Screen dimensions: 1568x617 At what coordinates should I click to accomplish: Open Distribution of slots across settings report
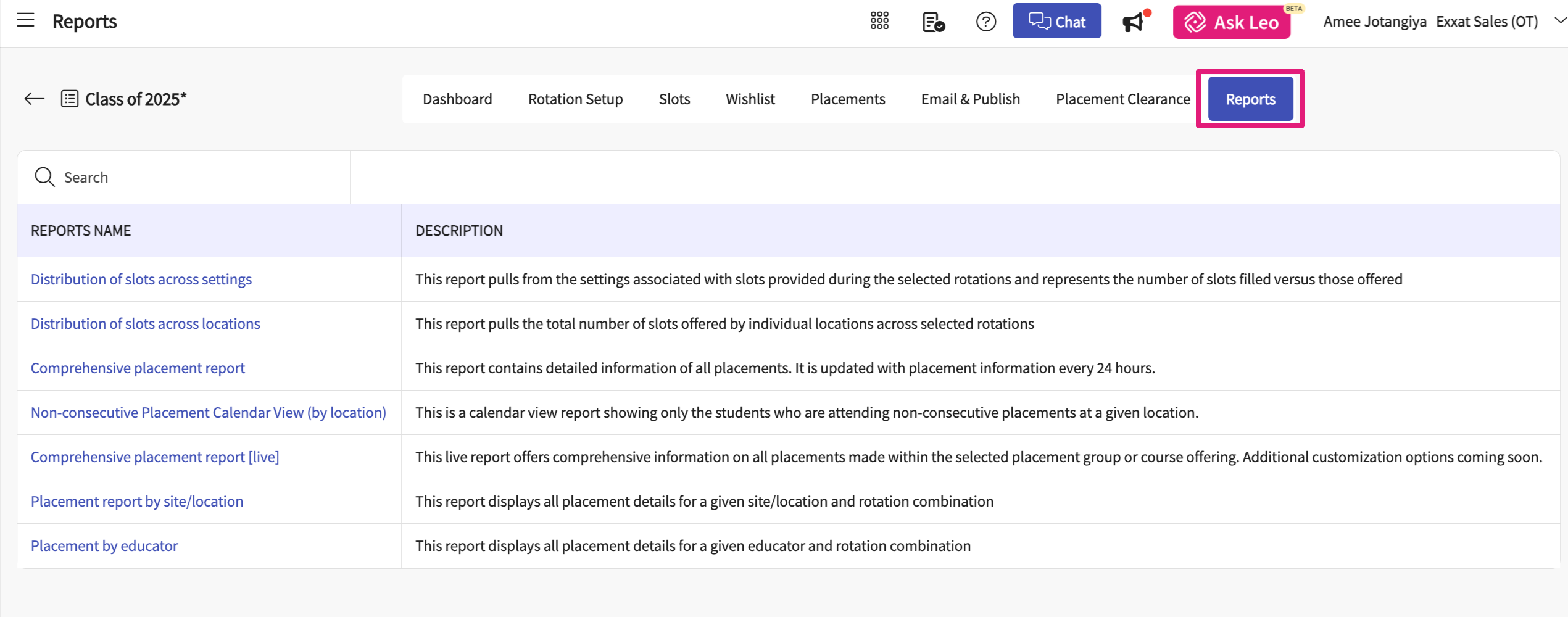pyautogui.click(x=141, y=280)
